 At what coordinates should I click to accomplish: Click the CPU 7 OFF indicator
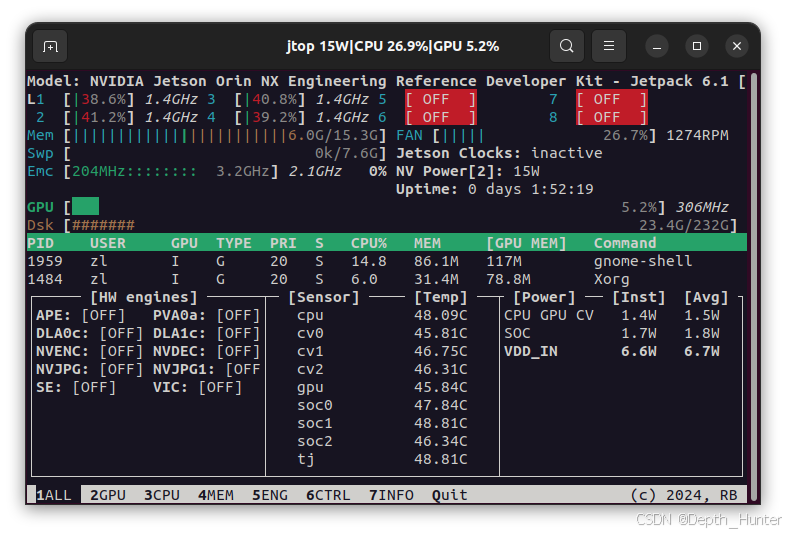[612, 99]
